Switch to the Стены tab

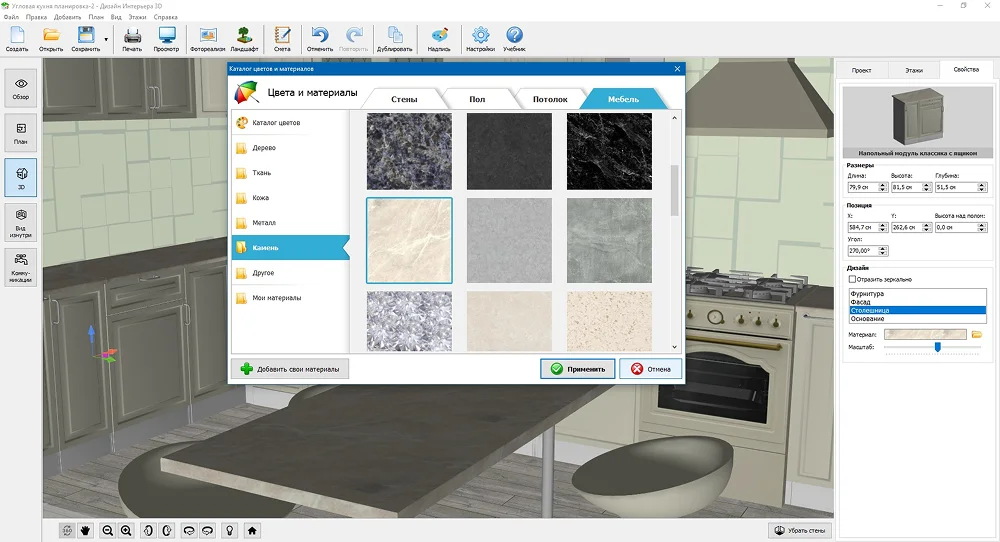click(403, 99)
